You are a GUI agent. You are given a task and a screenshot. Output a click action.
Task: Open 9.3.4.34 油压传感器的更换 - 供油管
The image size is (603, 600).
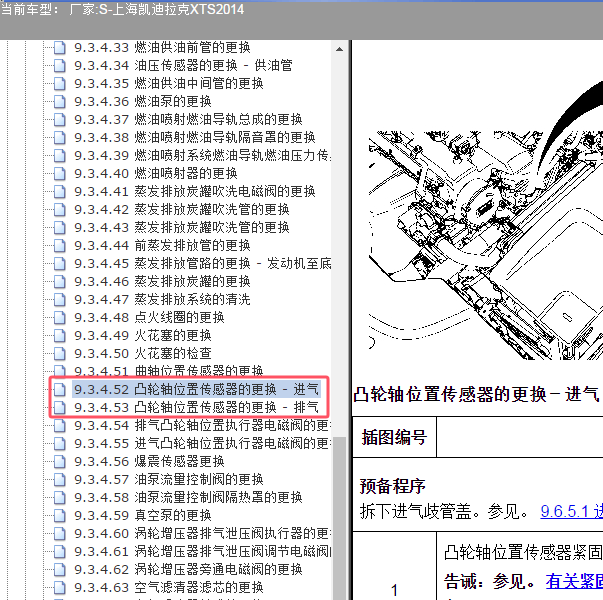point(183,65)
